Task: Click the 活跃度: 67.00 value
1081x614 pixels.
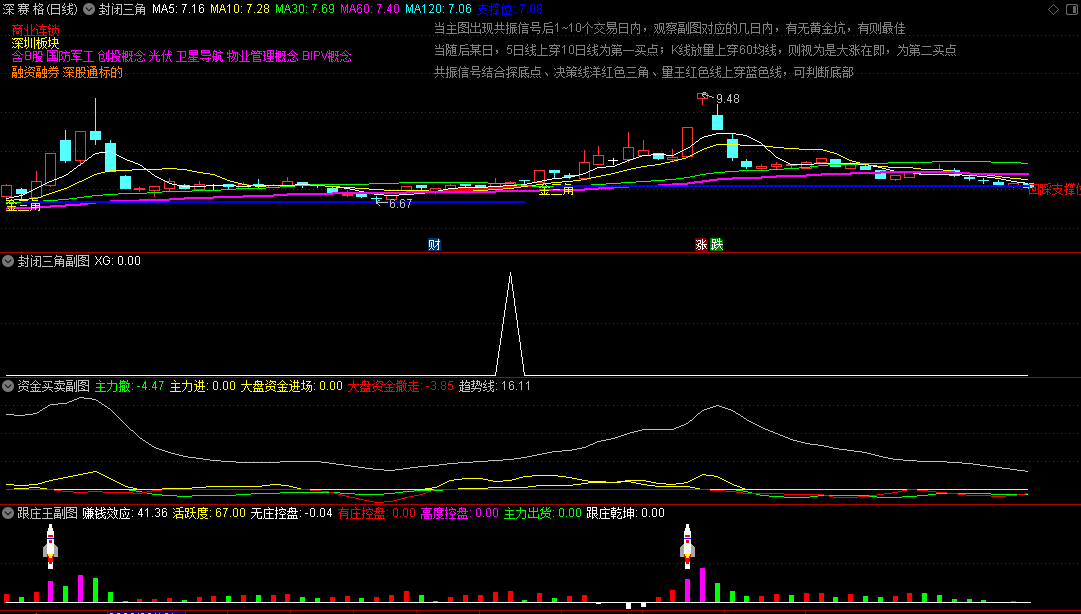Action: click(209, 513)
